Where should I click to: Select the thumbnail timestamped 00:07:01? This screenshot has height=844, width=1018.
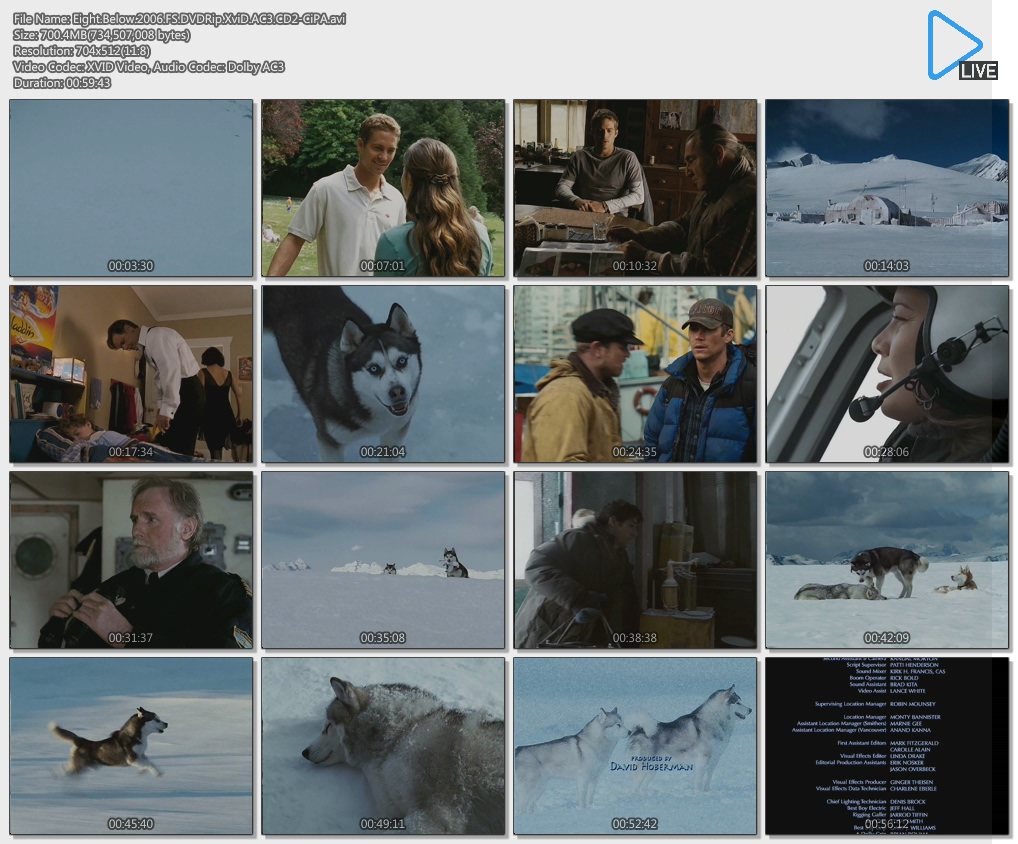383,188
